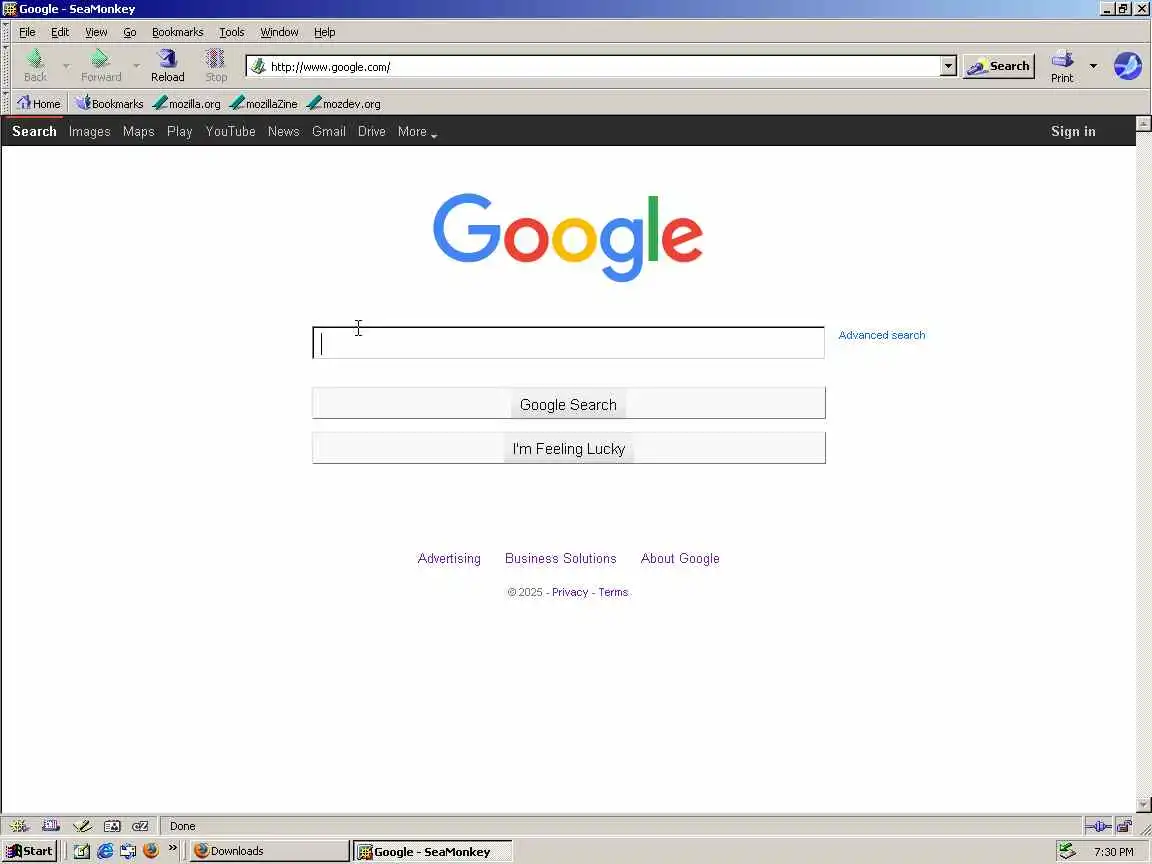Screen dimensions: 1152x864
Task: Click the Search link in Google bar
Action: click(34, 132)
